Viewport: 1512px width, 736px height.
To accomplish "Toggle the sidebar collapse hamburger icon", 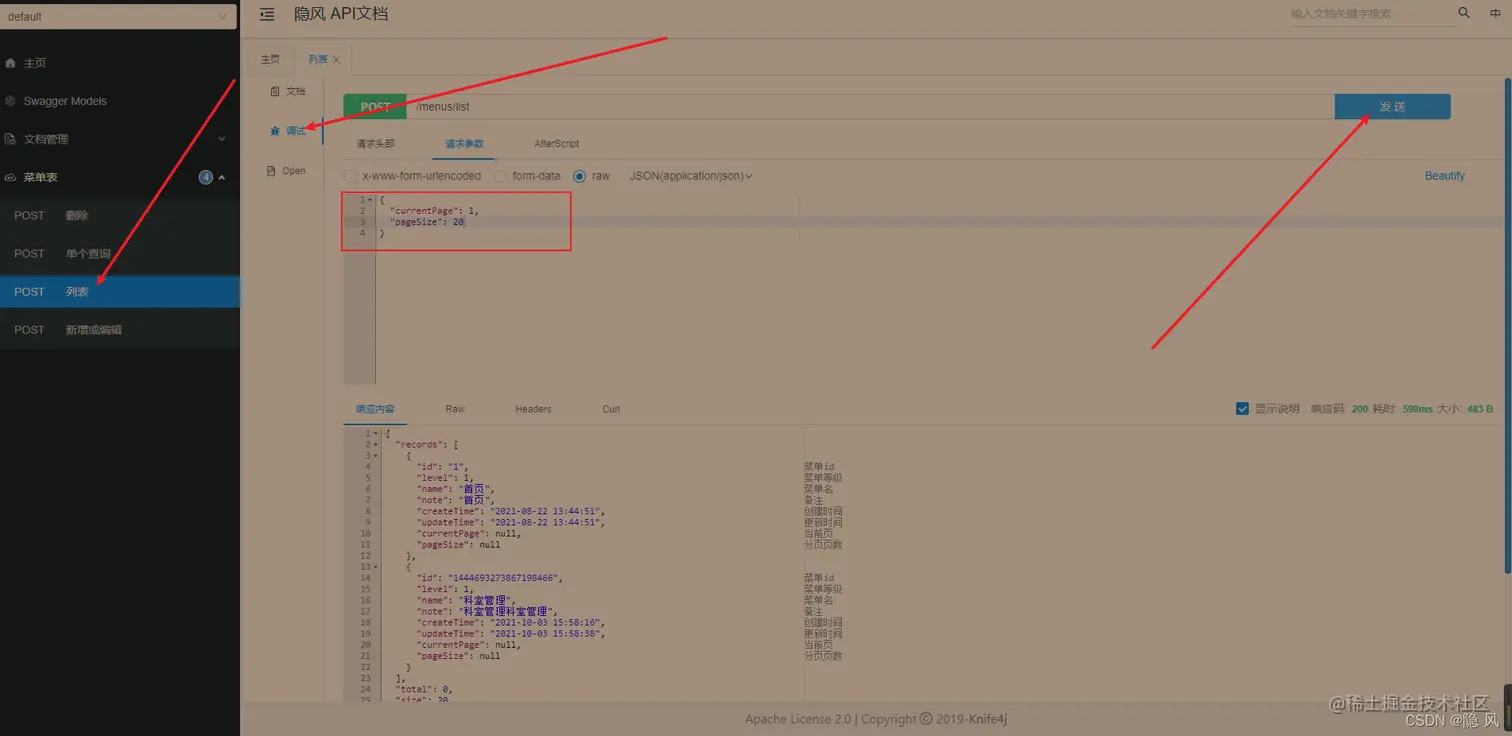I will (x=267, y=14).
